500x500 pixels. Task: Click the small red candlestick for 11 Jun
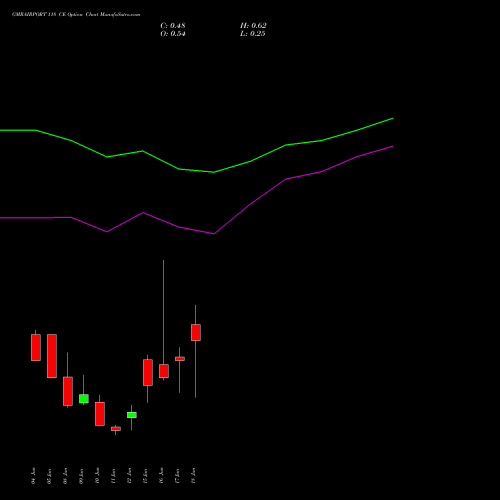click(x=116, y=429)
